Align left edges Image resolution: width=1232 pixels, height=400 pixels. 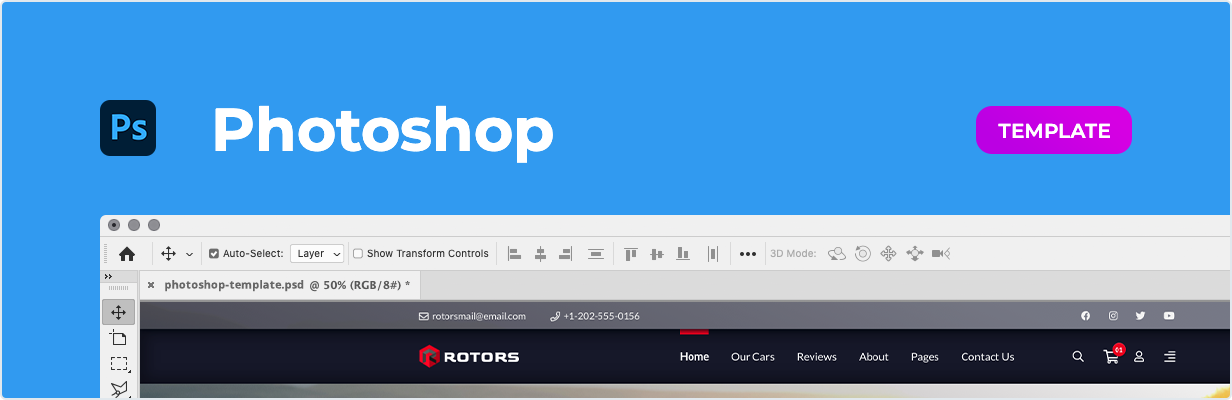coord(515,254)
